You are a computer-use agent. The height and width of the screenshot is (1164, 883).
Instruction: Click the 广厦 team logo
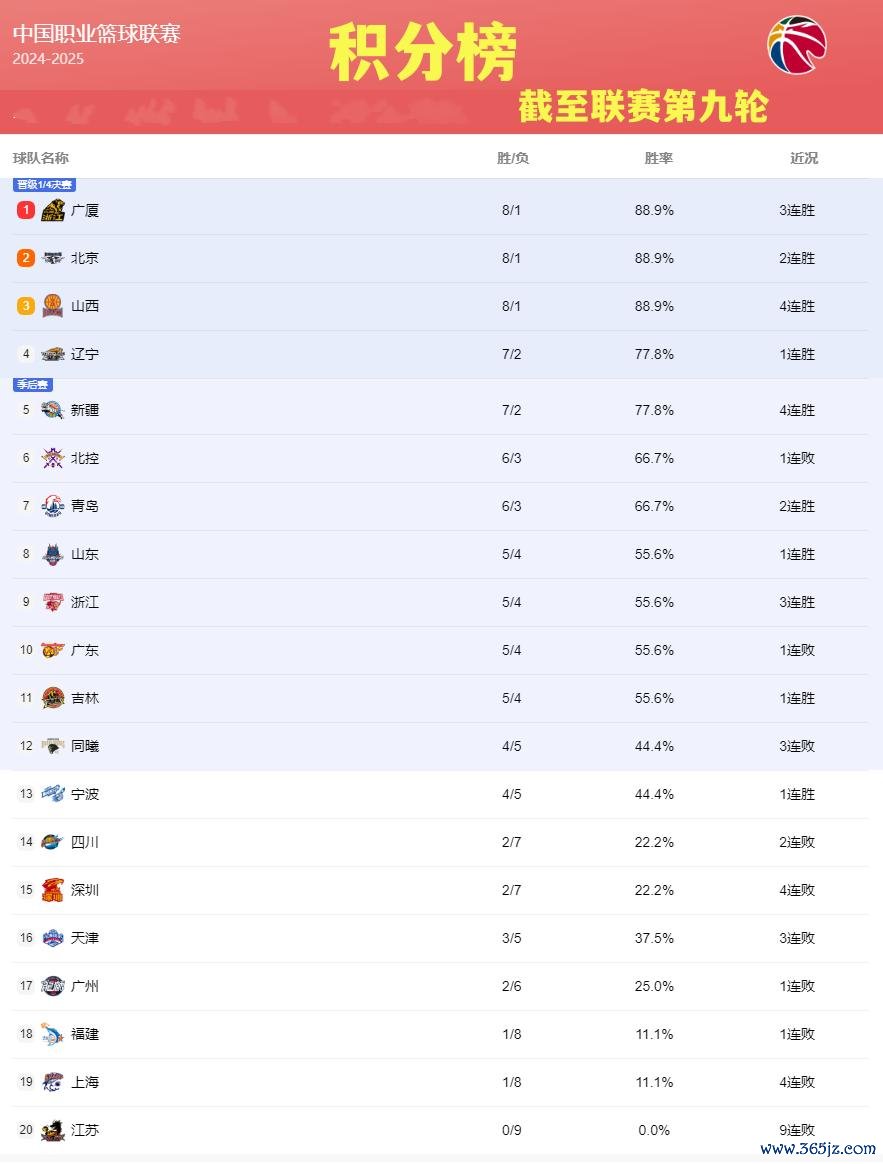click(53, 211)
